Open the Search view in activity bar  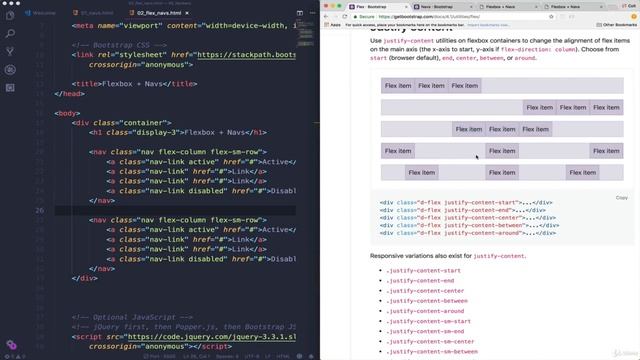click(x=10, y=33)
